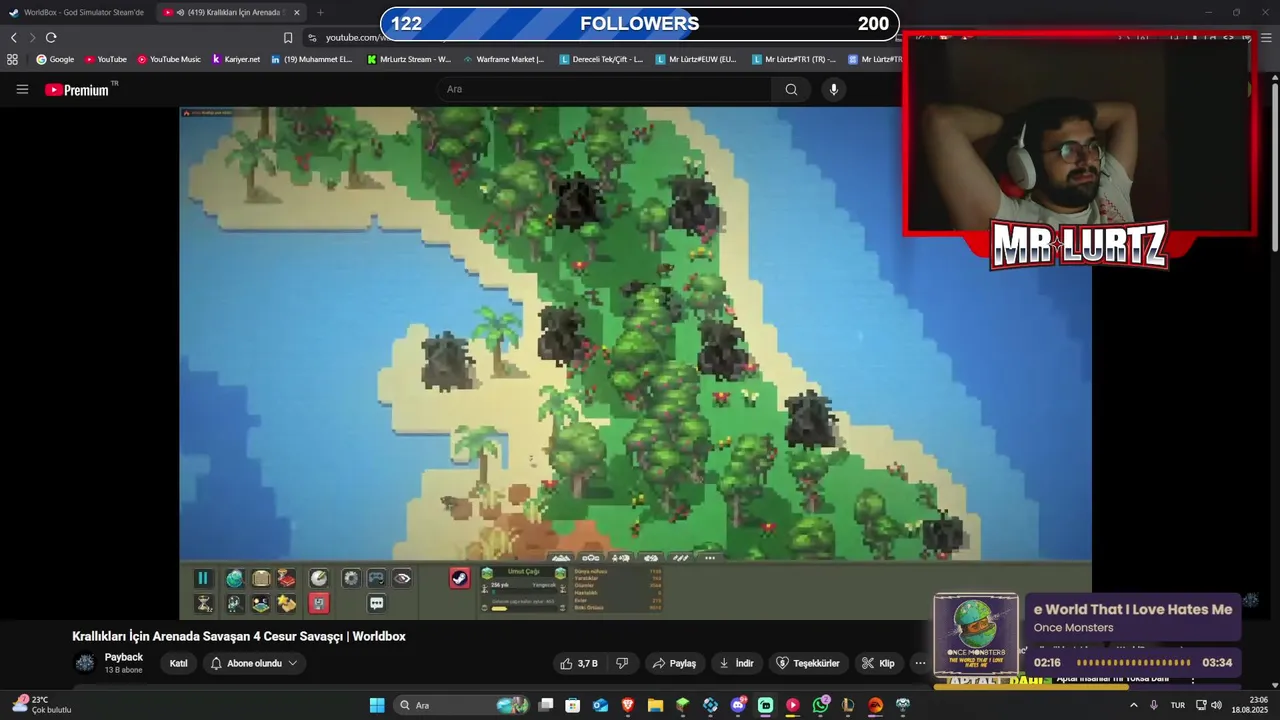Click the hourglass speed icon in game toolbar
Screen dimensions: 1280x720
point(203,603)
